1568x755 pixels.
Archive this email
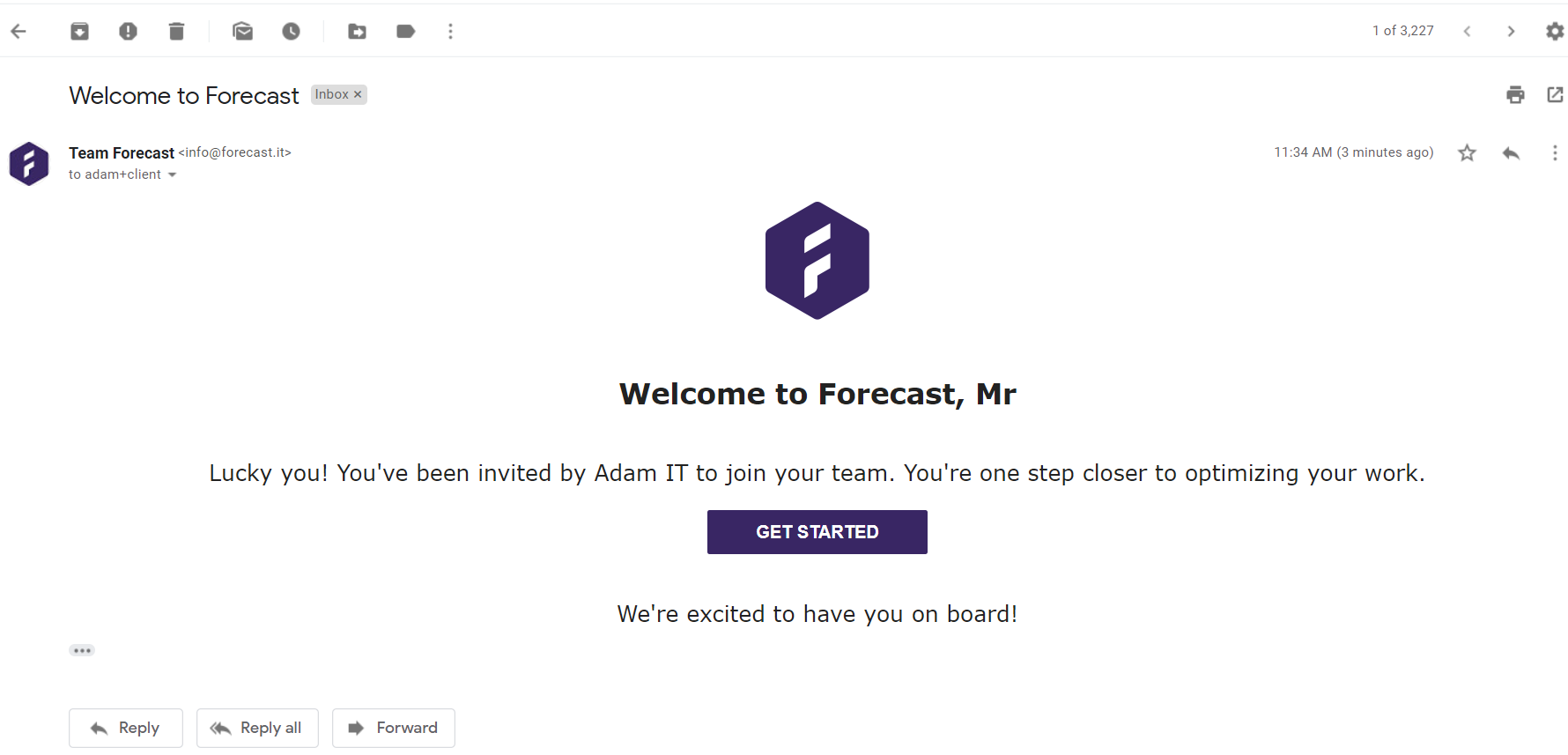[x=79, y=32]
